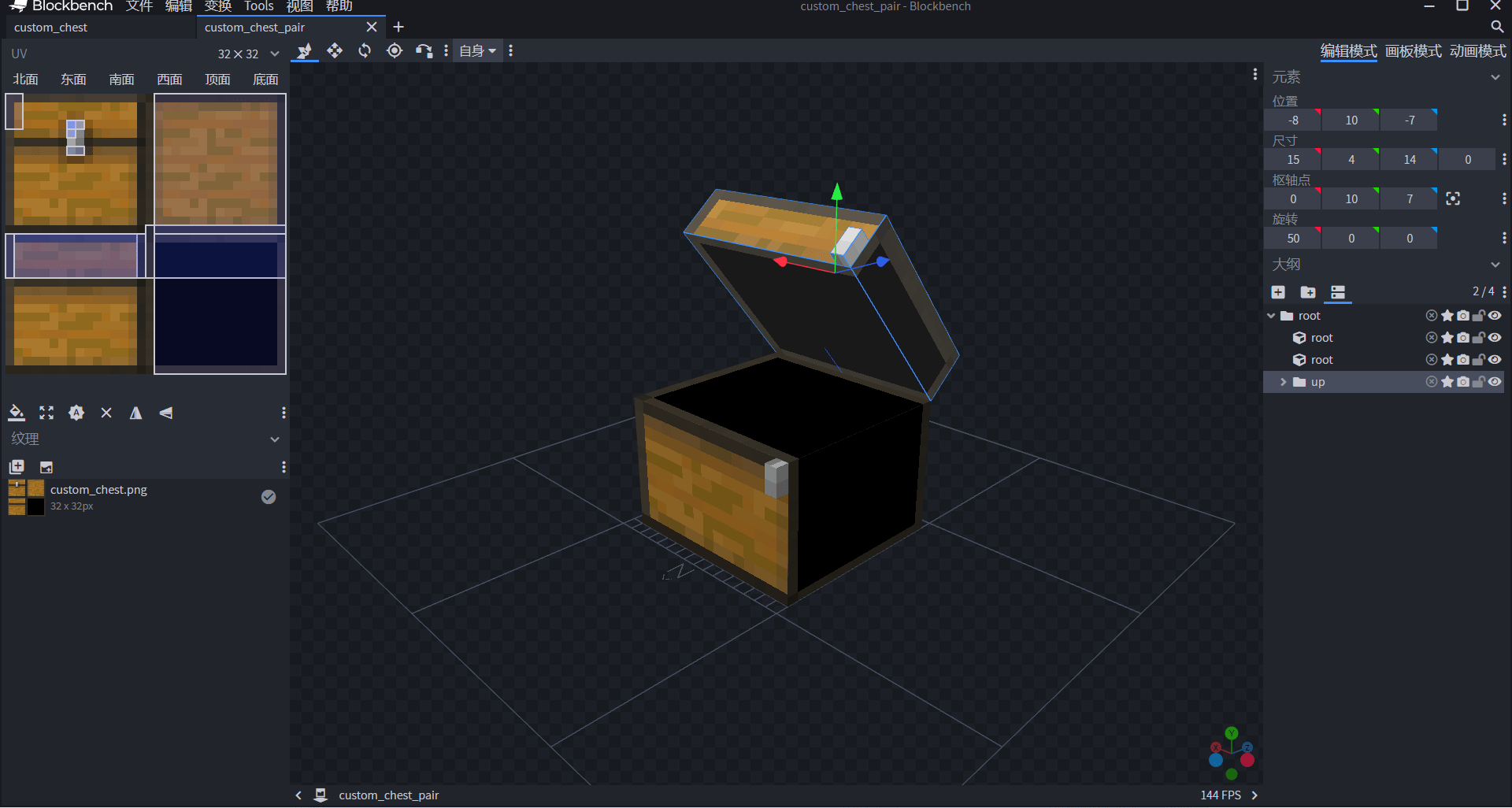Image resolution: width=1512 pixels, height=808 pixels.
Task: Expand the up group in outliner
Action: pyautogui.click(x=1284, y=382)
